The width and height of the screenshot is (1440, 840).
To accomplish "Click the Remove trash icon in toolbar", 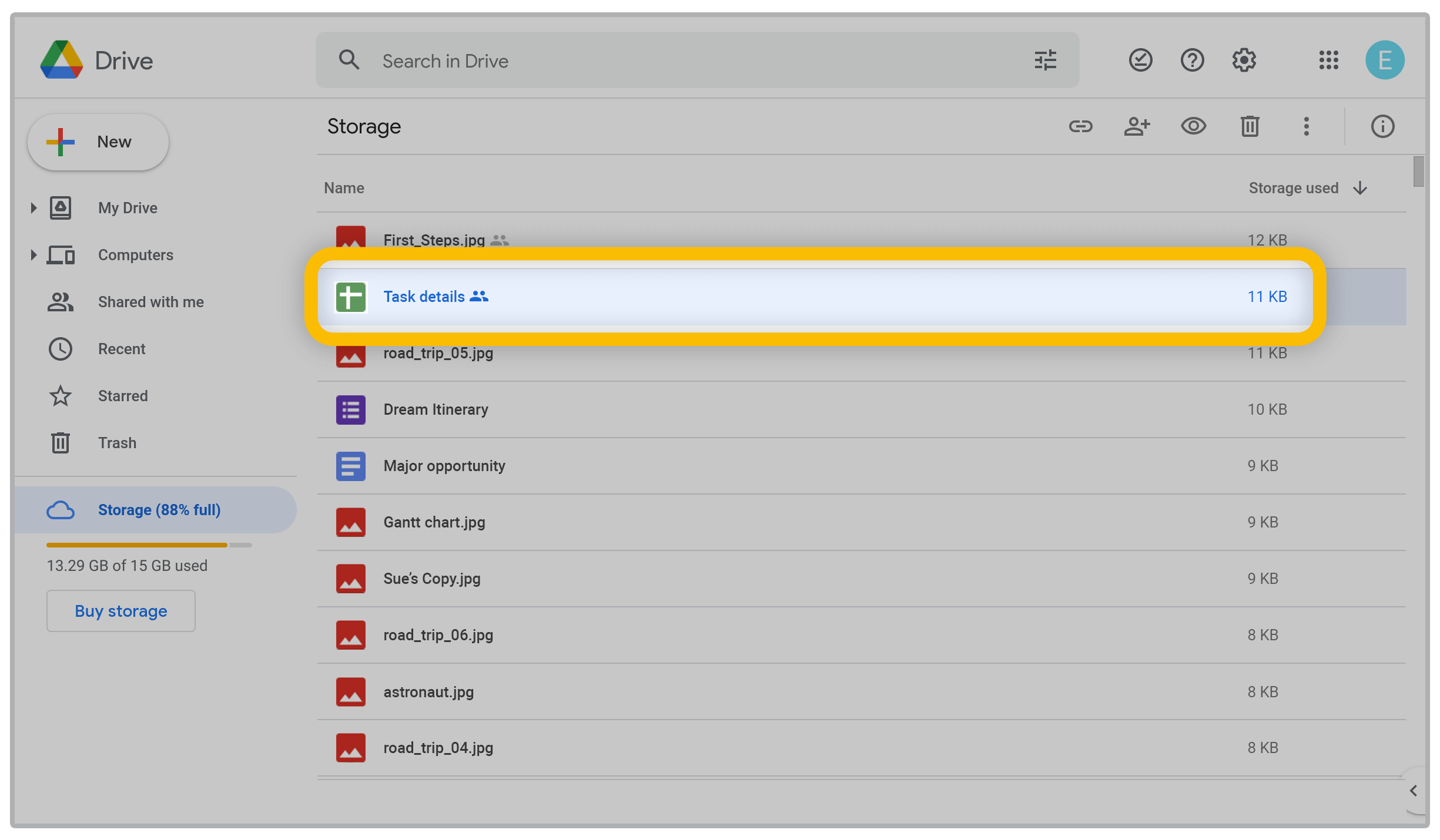I will (1250, 126).
